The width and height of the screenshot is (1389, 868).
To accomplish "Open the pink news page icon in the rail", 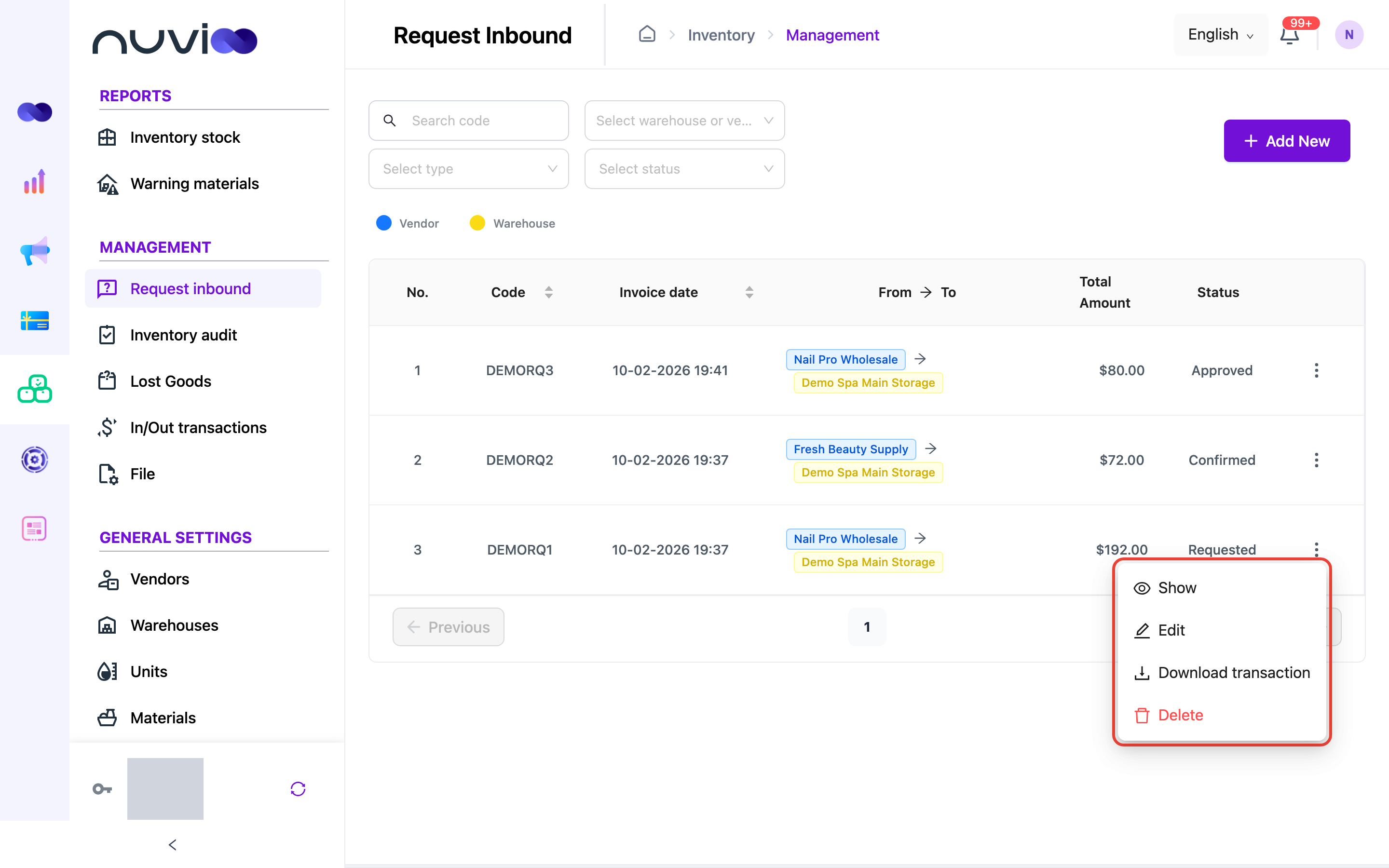I will click(x=34, y=529).
